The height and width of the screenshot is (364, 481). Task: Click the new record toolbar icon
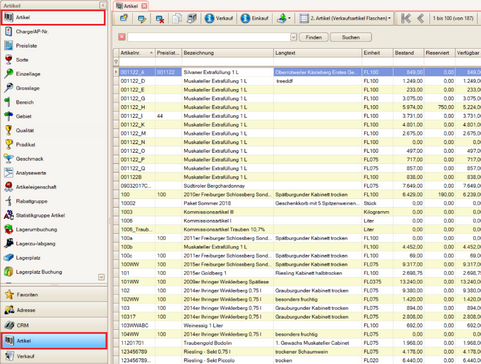point(124,18)
